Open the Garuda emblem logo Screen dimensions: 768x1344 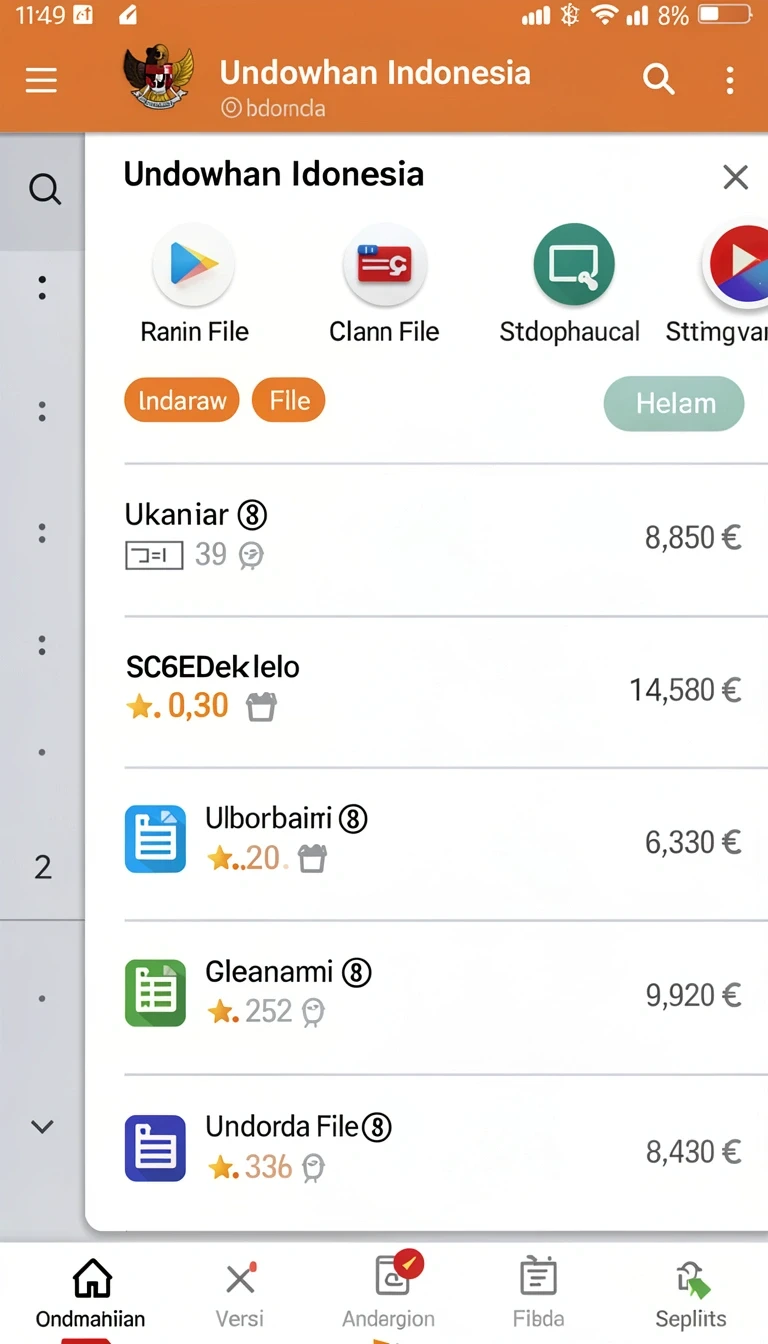click(x=158, y=78)
